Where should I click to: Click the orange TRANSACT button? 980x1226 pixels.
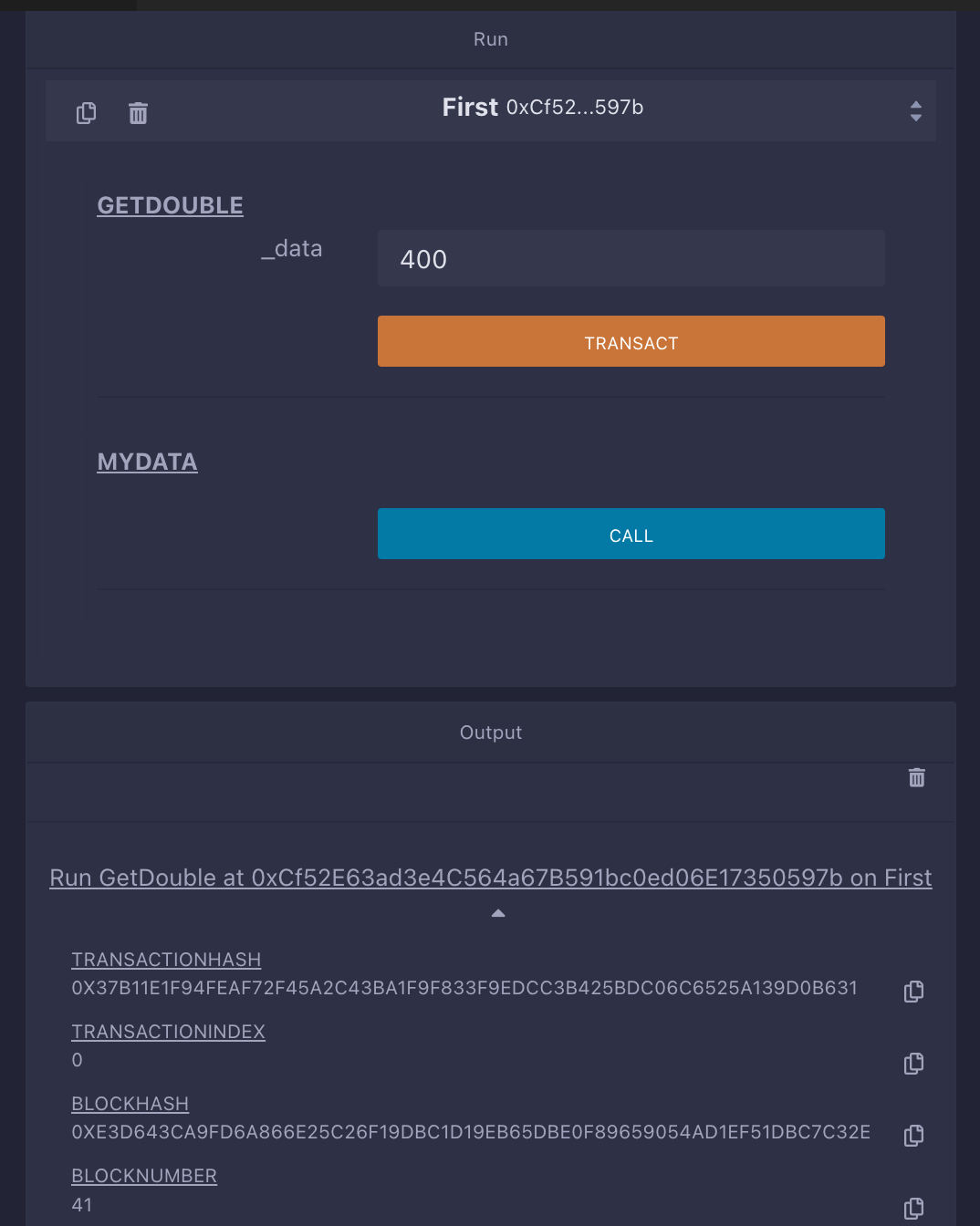pyautogui.click(x=631, y=341)
